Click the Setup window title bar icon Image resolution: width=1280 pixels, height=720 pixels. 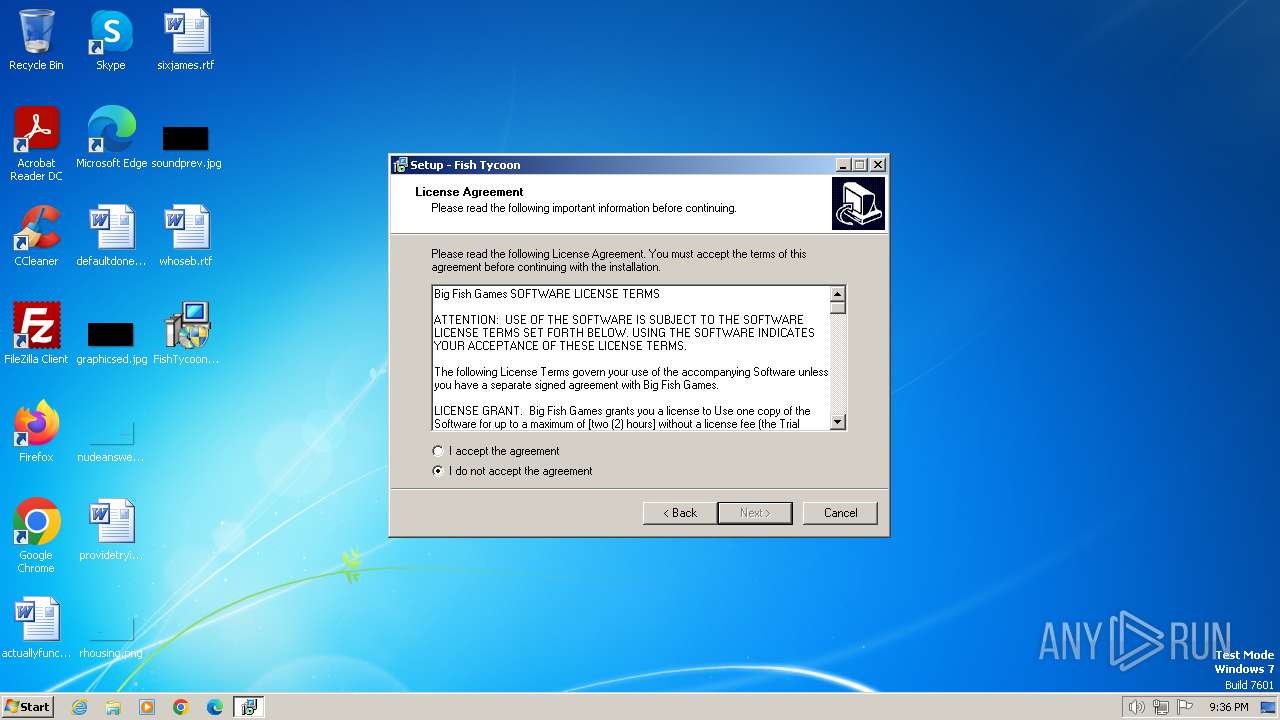pos(400,165)
